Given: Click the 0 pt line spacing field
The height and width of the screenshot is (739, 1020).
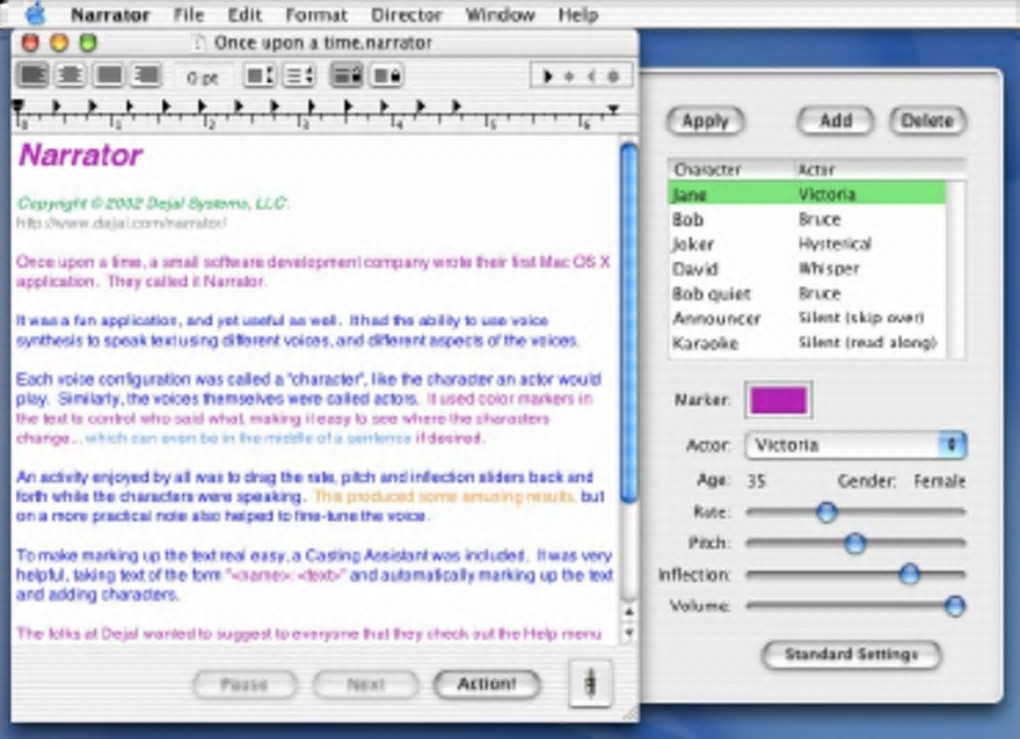Looking at the screenshot, I should (202, 77).
